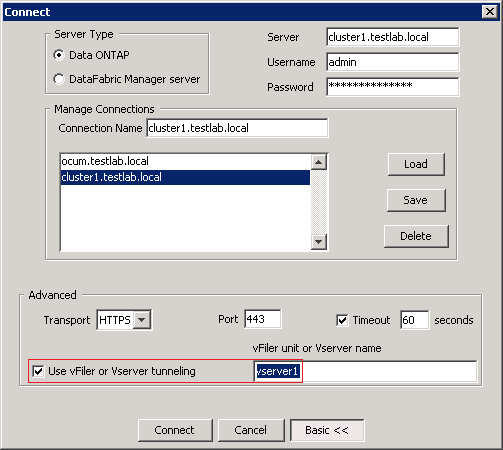Delete the selected connection
The height and width of the screenshot is (450, 503).
click(x=416, y=236)
